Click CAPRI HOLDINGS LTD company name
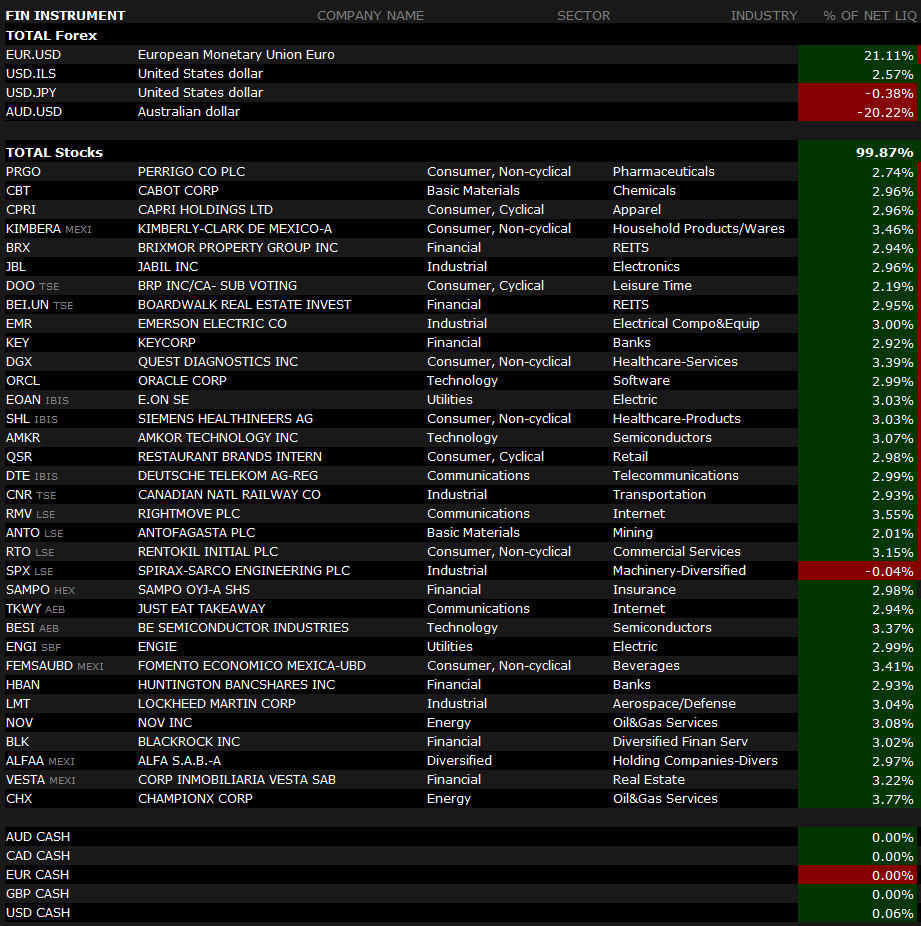 pos(205,210)
